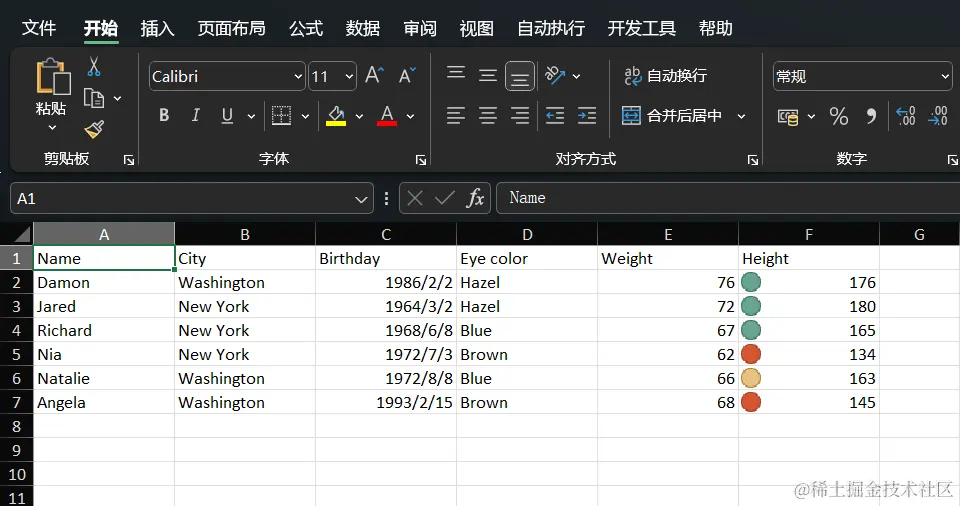Decrease decimal places icon

point(938,115)
